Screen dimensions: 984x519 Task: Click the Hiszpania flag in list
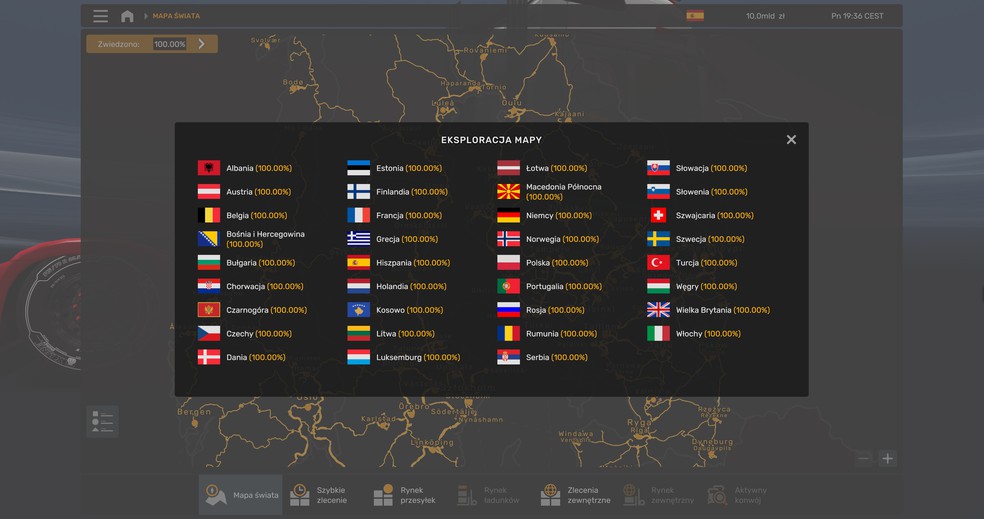point(359,263)
